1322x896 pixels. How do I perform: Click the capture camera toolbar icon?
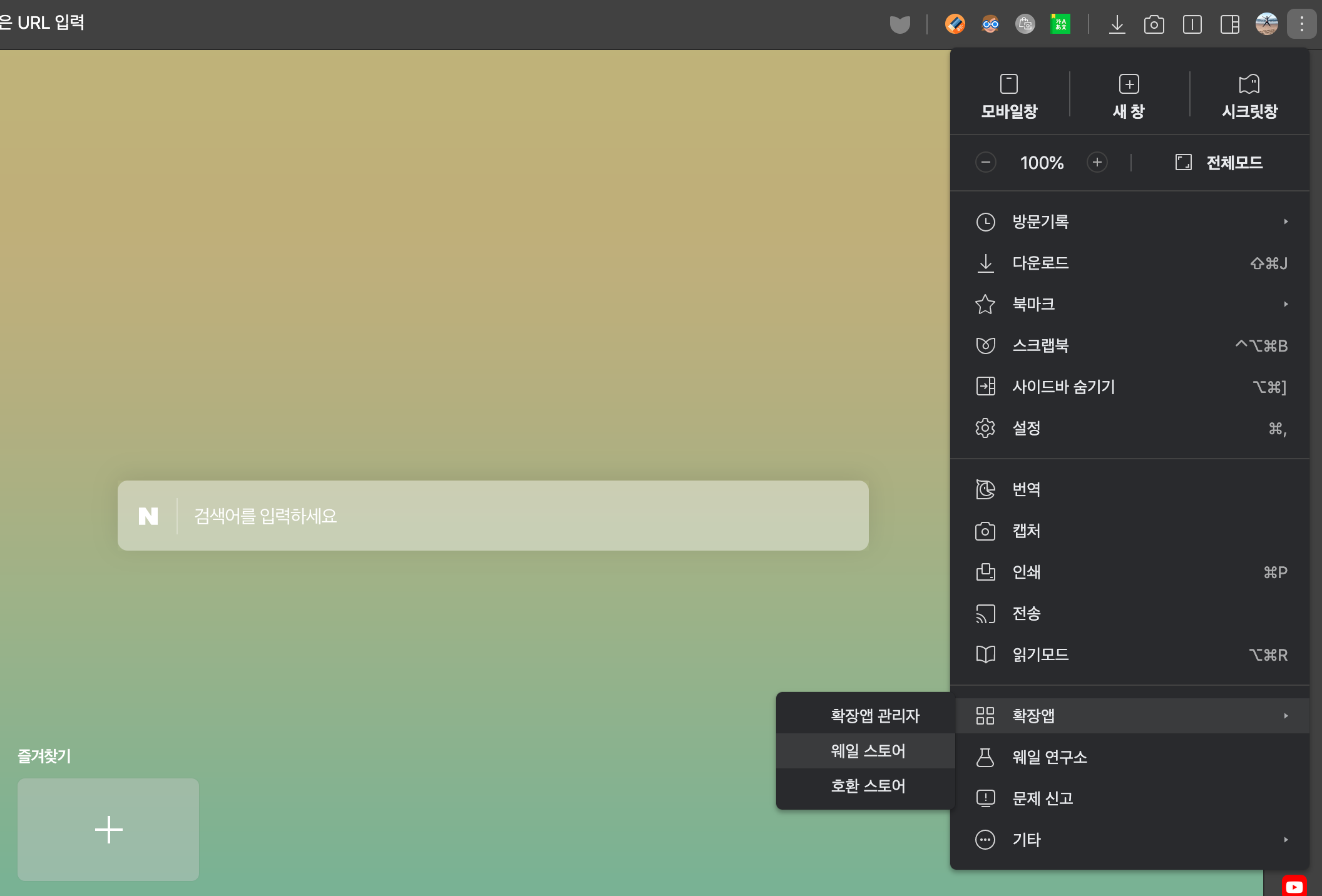coord(1154,24)
